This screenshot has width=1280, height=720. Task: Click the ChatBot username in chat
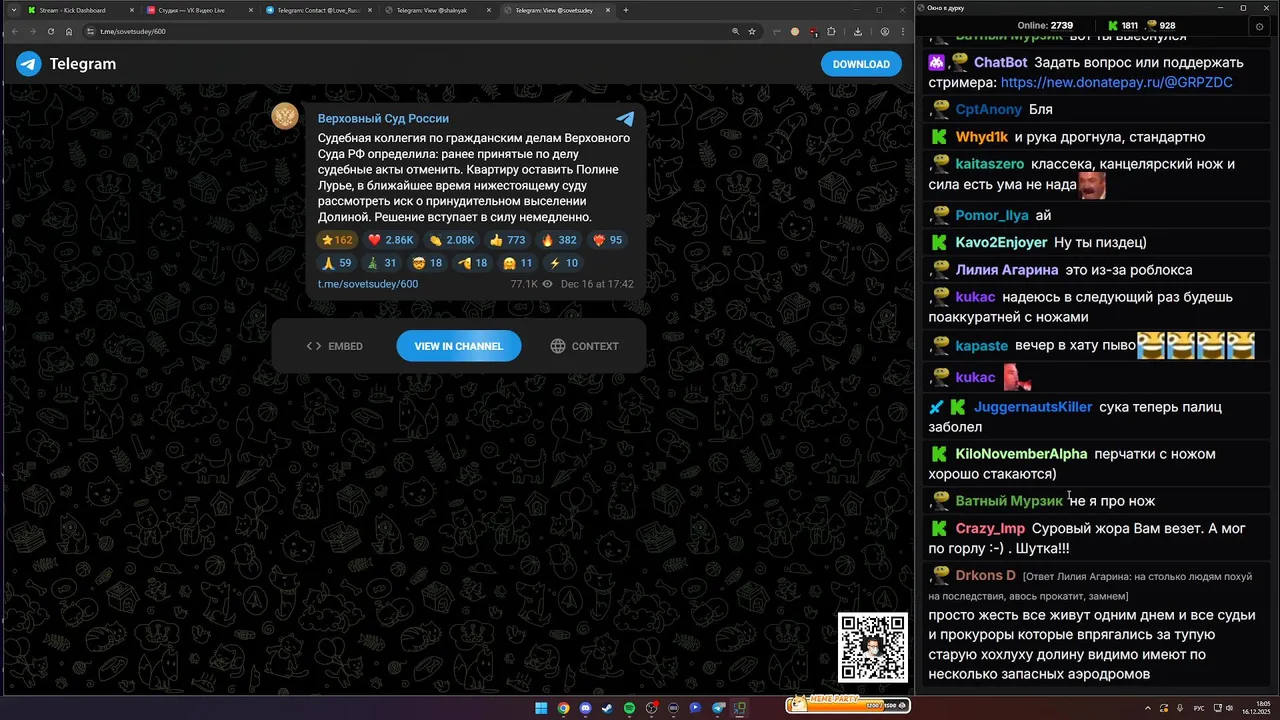(1001, 62)
